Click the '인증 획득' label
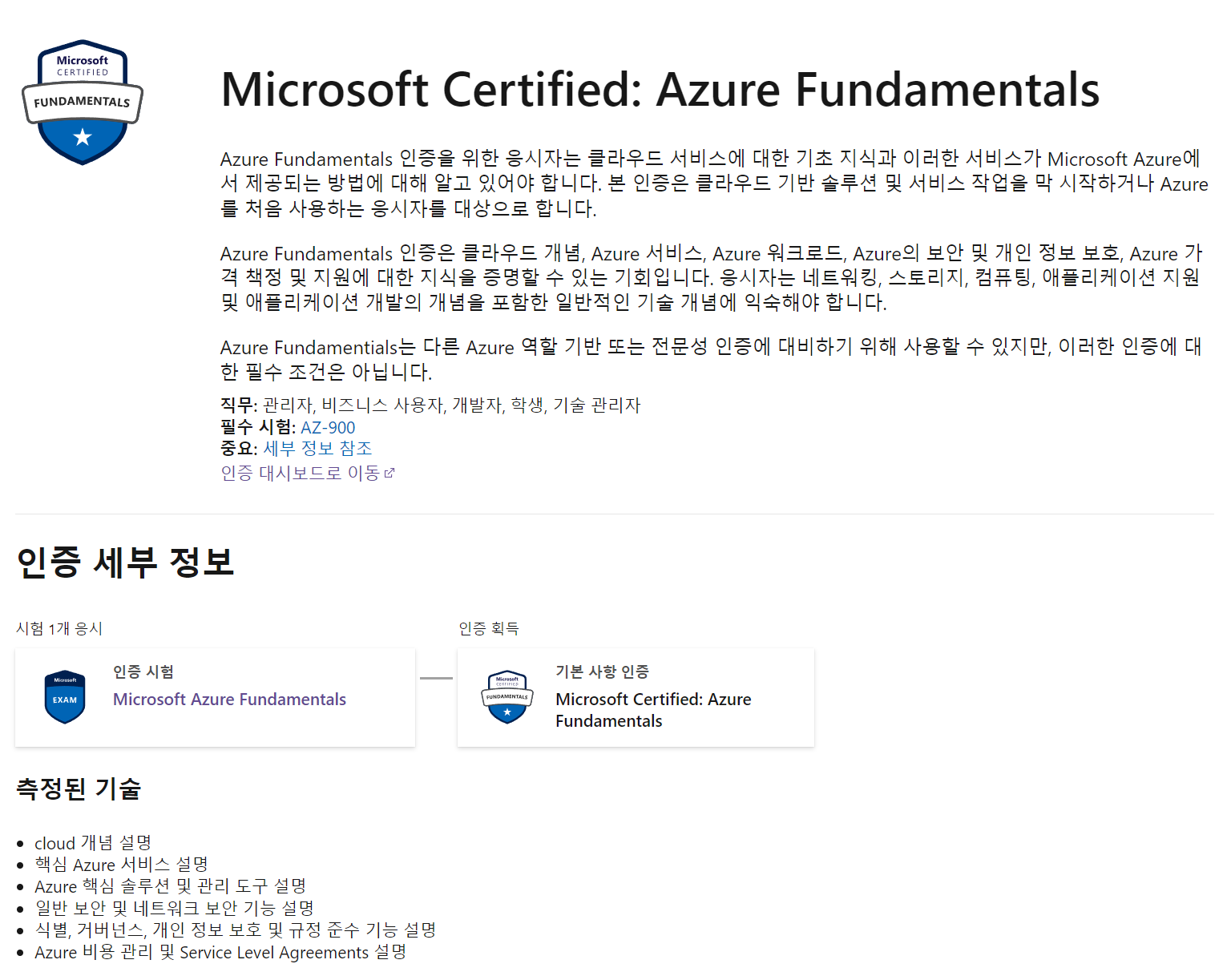The image size is (1231, 980). tap(488, 629)
